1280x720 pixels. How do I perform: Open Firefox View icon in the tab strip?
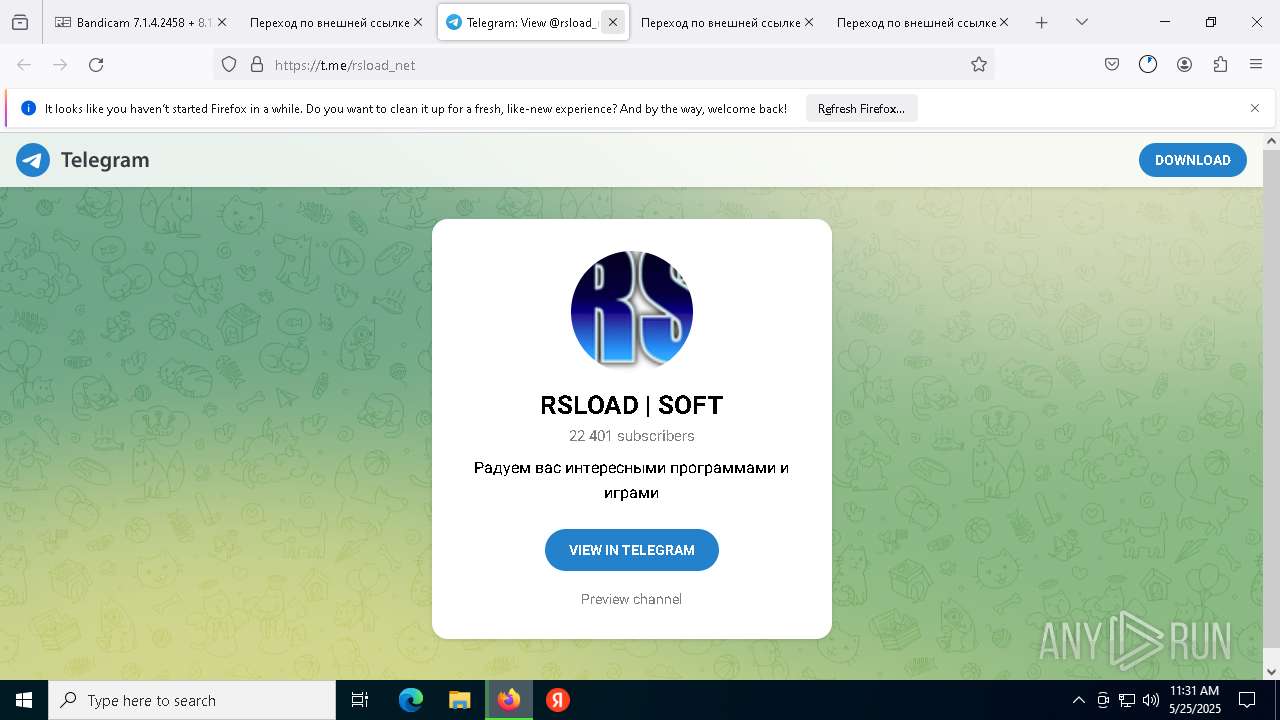pos(20,22)
